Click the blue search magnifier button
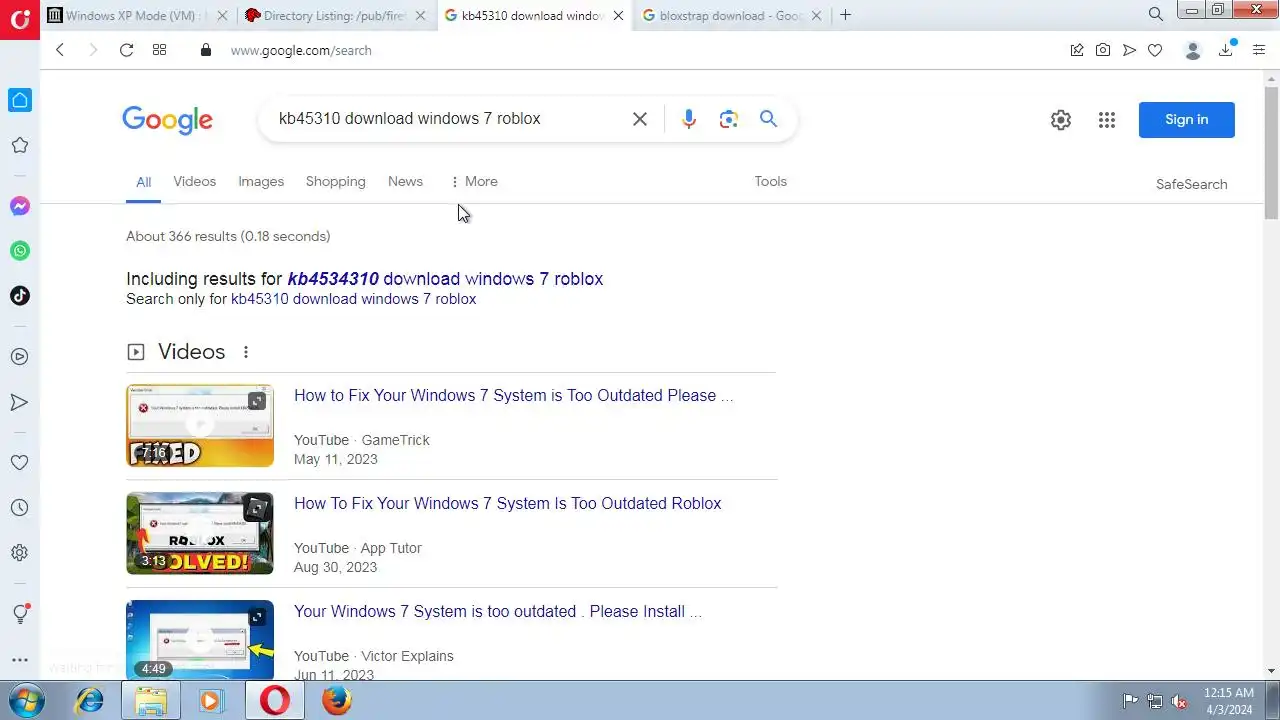The width and height of the screenshot is (1280, 720). click(768, 119)
